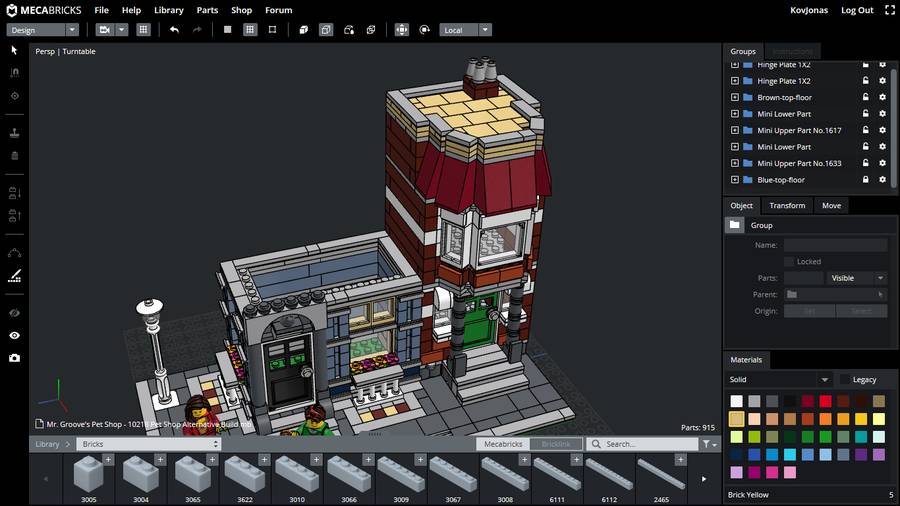900x506 pixels.
Task: Open the File menu
Action: tap(102, 10)
